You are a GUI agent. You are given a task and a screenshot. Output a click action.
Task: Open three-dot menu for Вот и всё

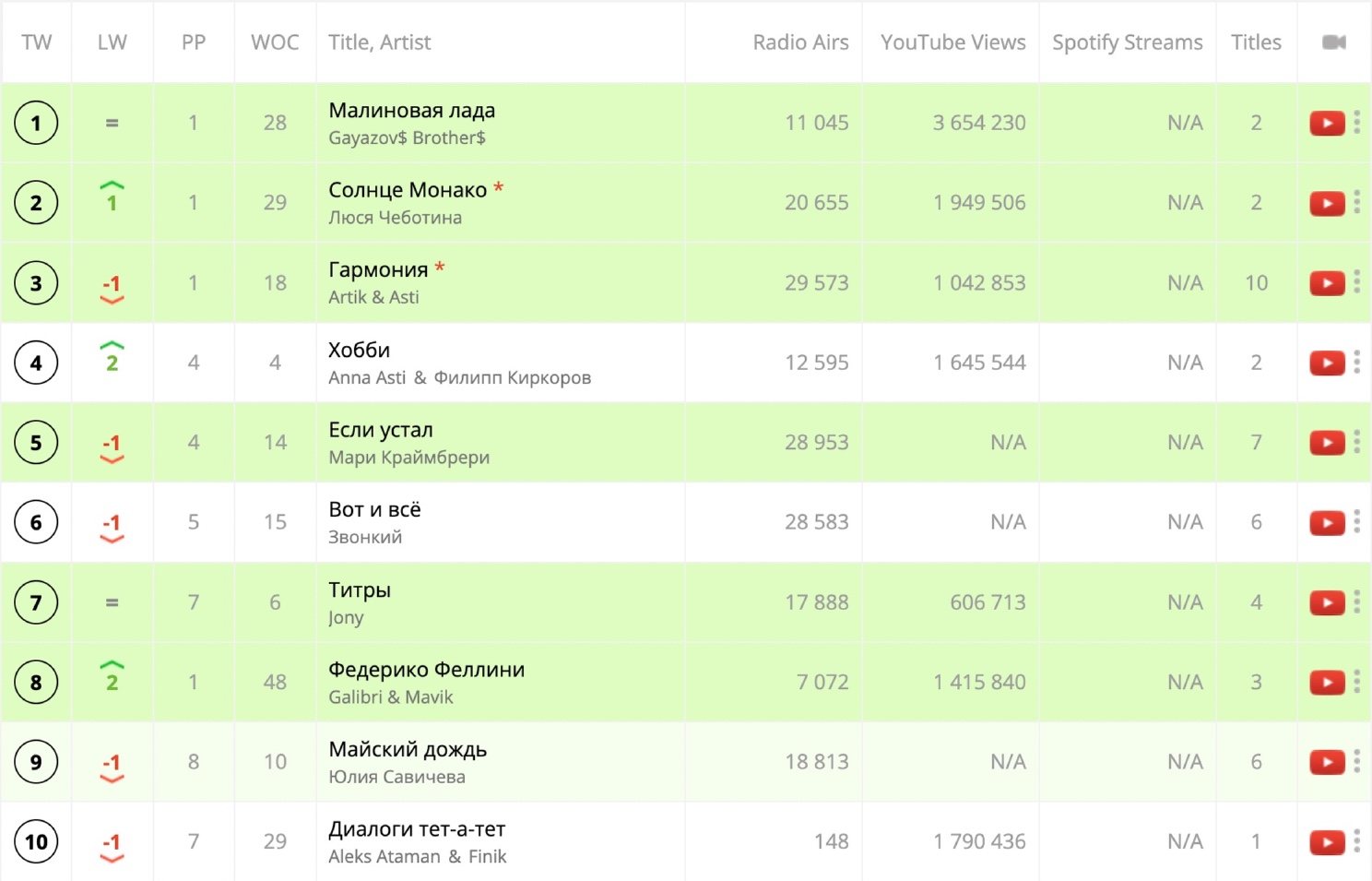pyautogui.click(x=1357, y=522)
